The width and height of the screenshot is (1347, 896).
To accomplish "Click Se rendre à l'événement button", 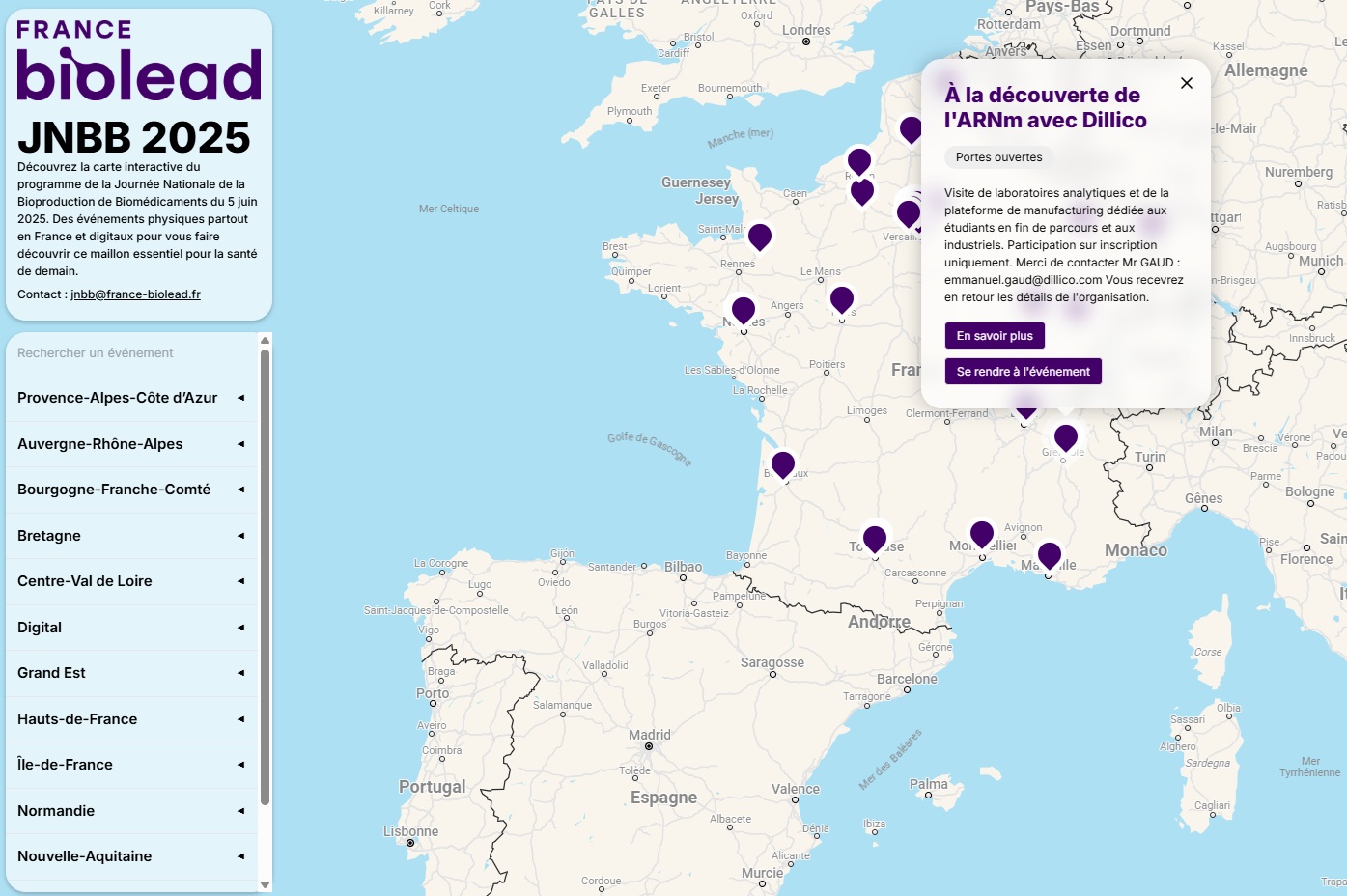I will coord(1024,371).
